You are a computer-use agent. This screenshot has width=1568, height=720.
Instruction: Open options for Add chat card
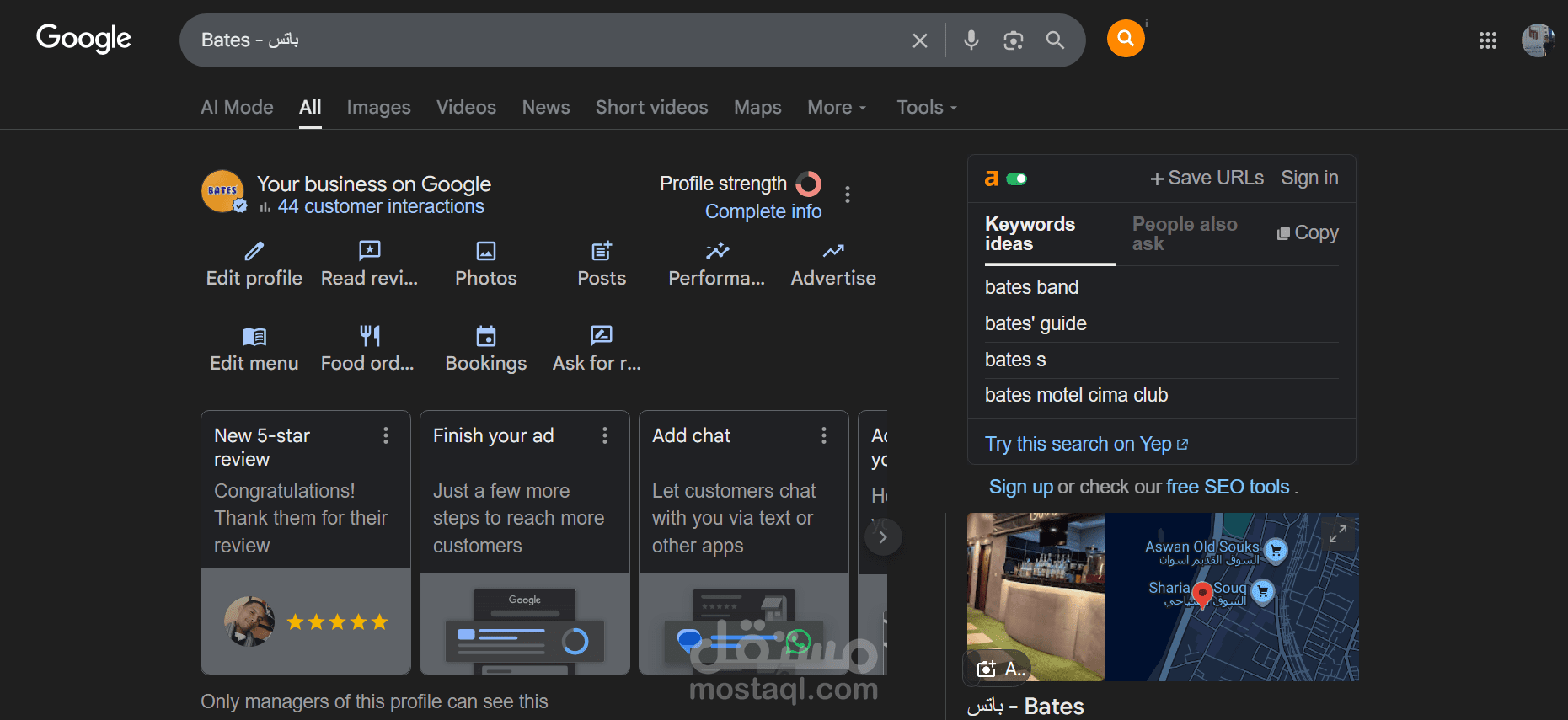pyautogui.click(x=824, y=435)
